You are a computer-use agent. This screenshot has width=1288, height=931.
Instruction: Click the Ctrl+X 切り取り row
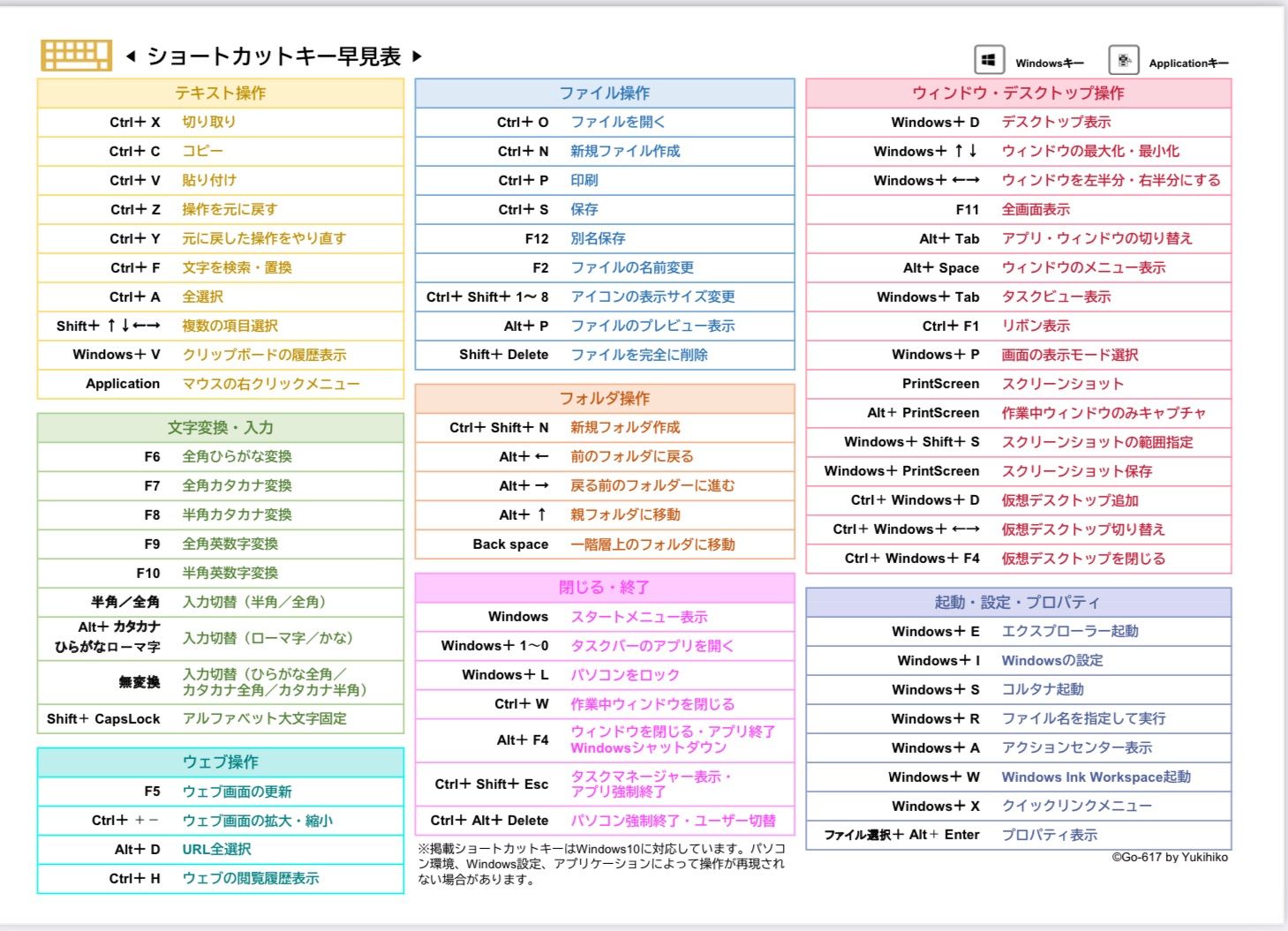[219, 122]
